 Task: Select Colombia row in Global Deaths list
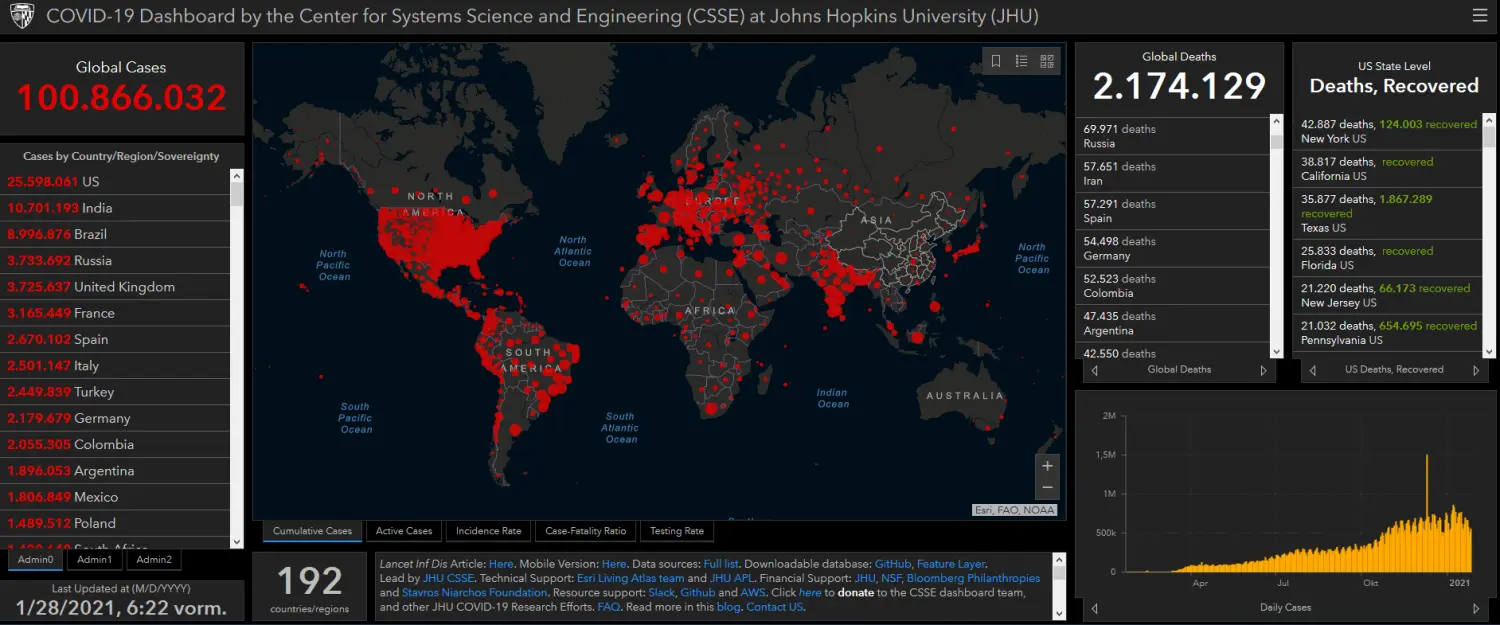point(1173,286)
